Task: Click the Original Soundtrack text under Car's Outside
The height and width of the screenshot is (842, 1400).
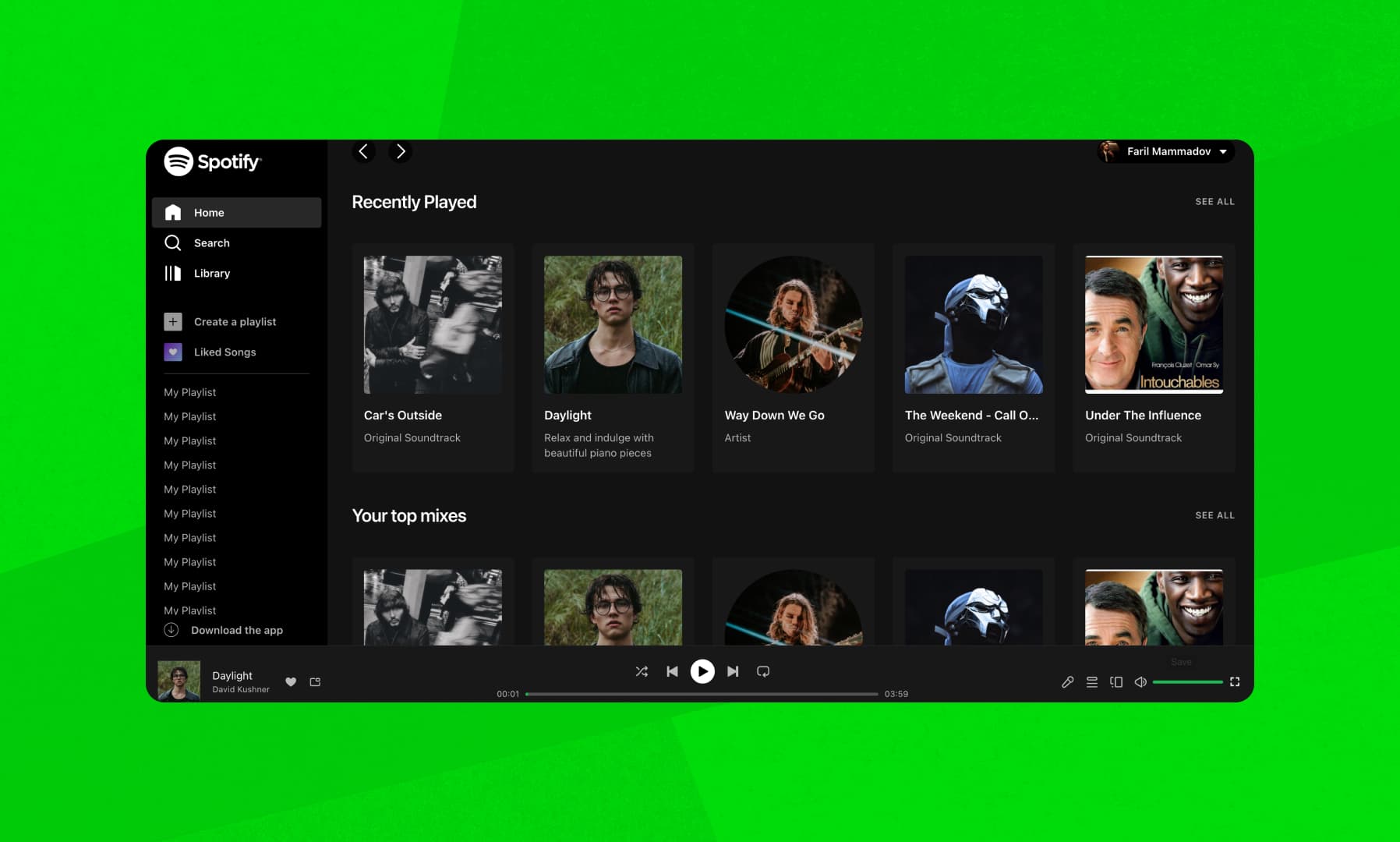Action: 412,438
